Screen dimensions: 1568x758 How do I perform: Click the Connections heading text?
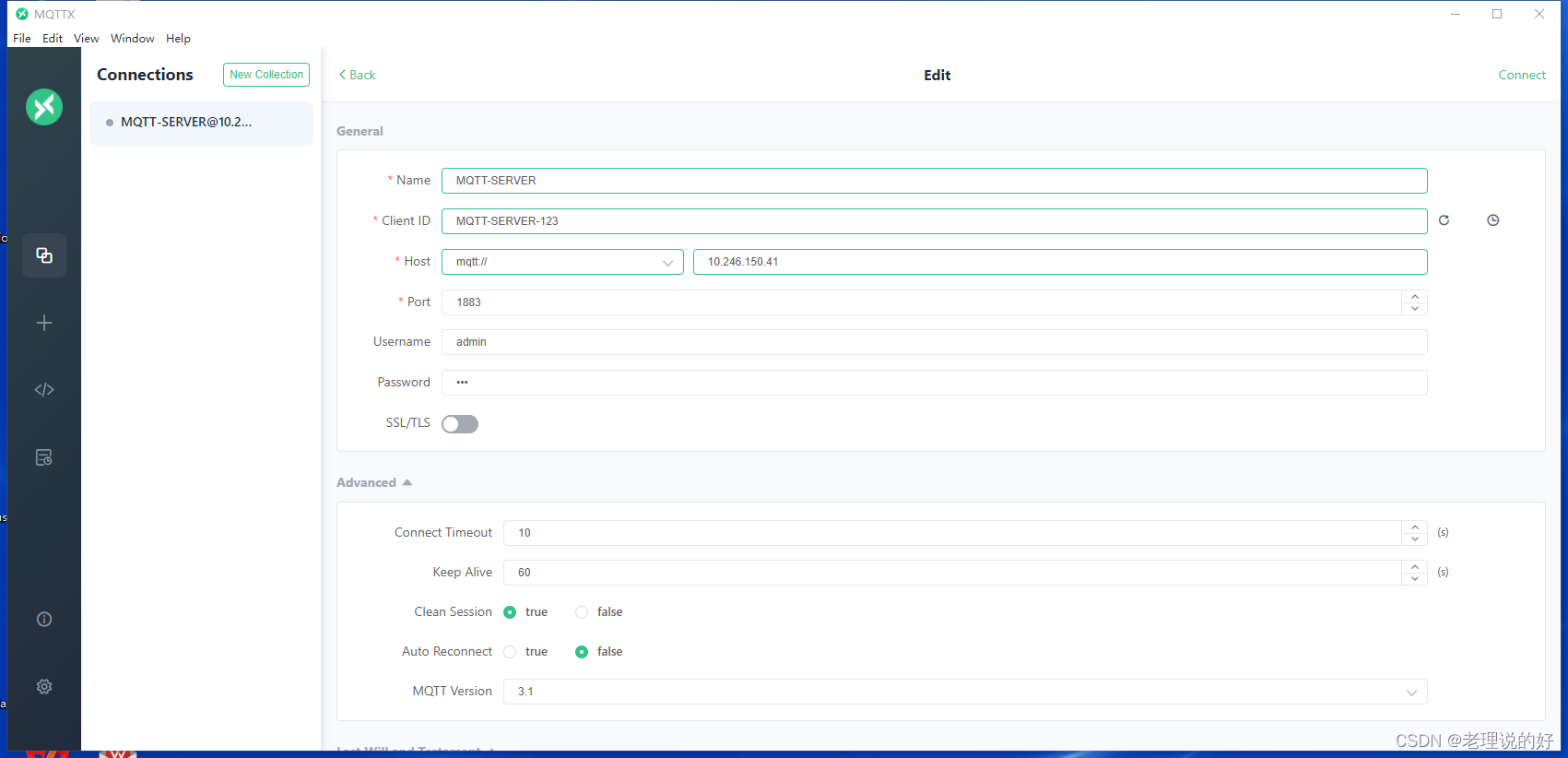(145, 75)
